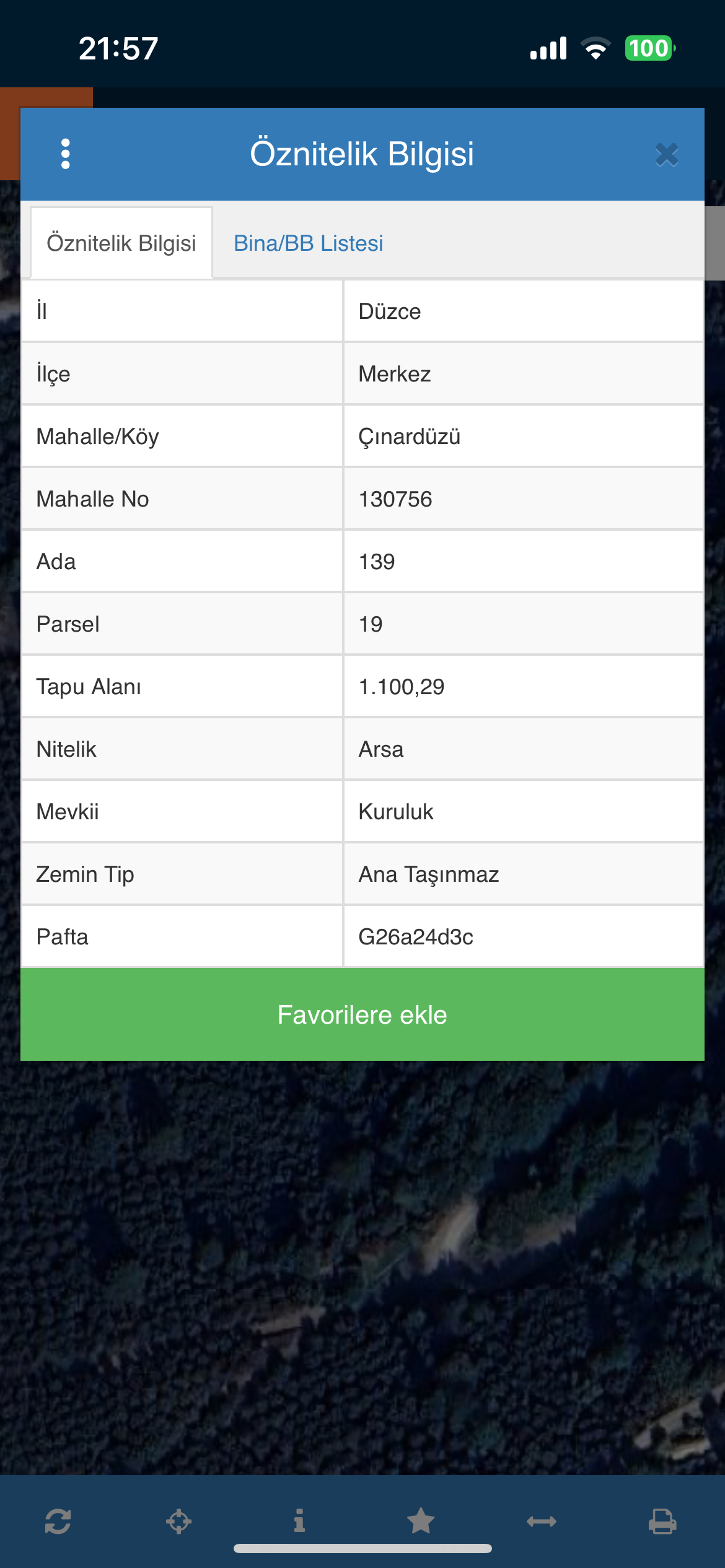The width and height of the screenshot is (725, 1568).
Task: Open the three-dot options menu
Action: click(x=66, y=154)
